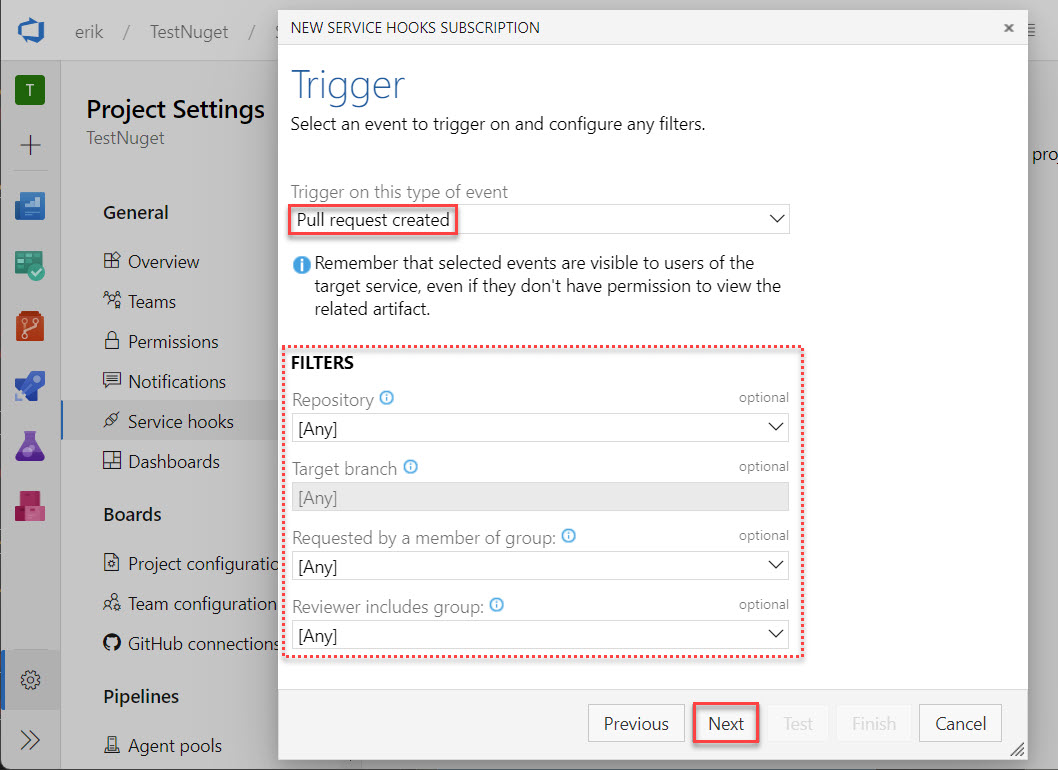Click the Previous button
The height and width of the screenshot is (770, 1058).
(636, 723)
